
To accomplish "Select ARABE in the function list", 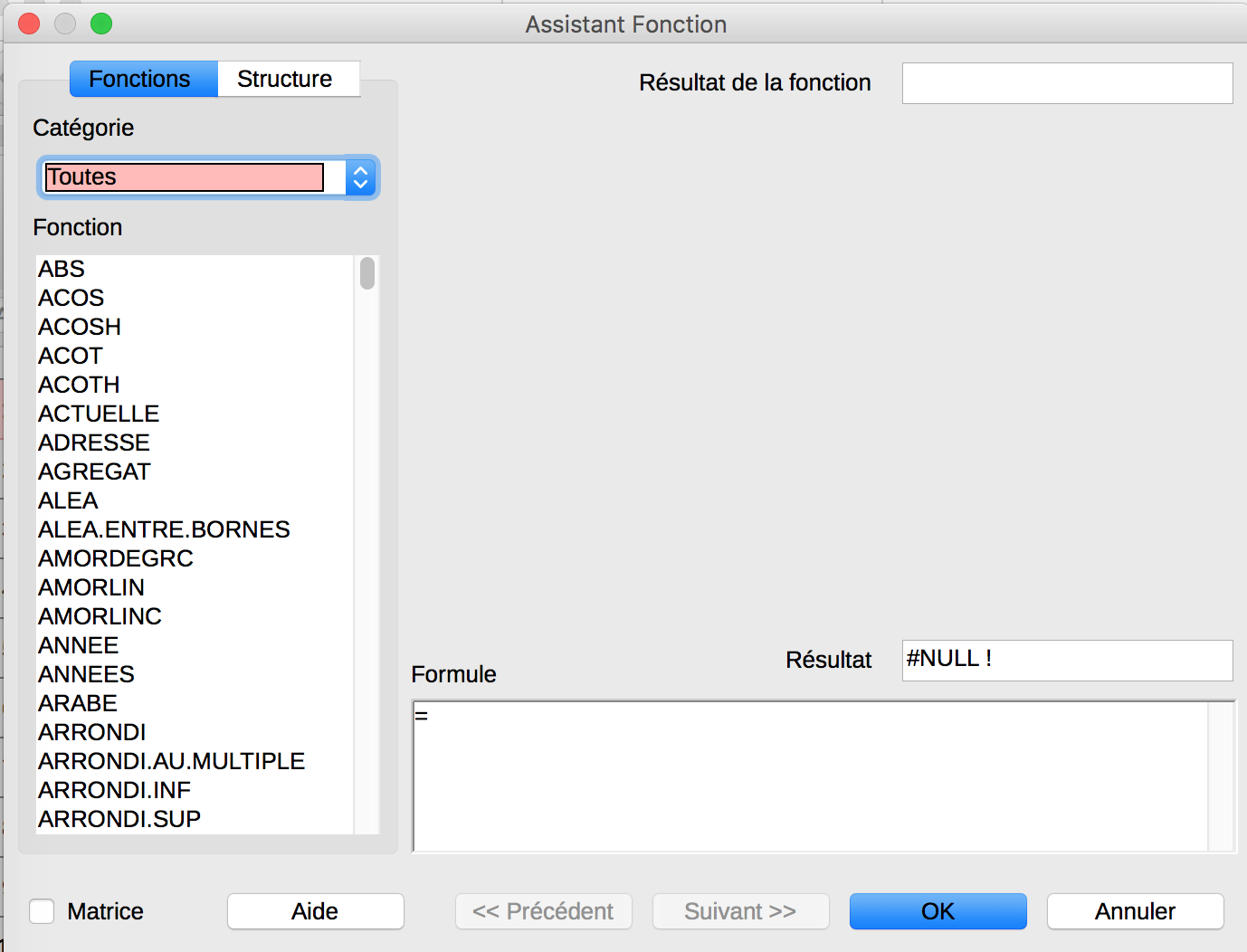I will 195,703.
